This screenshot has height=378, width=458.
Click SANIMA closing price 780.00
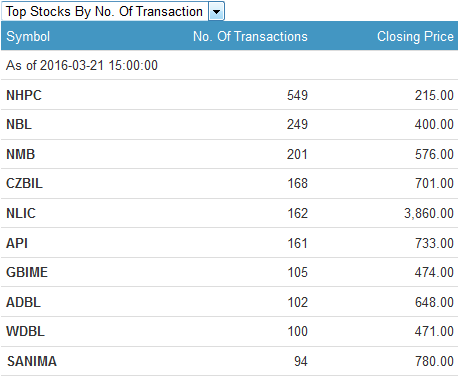(x=434, y=362)
